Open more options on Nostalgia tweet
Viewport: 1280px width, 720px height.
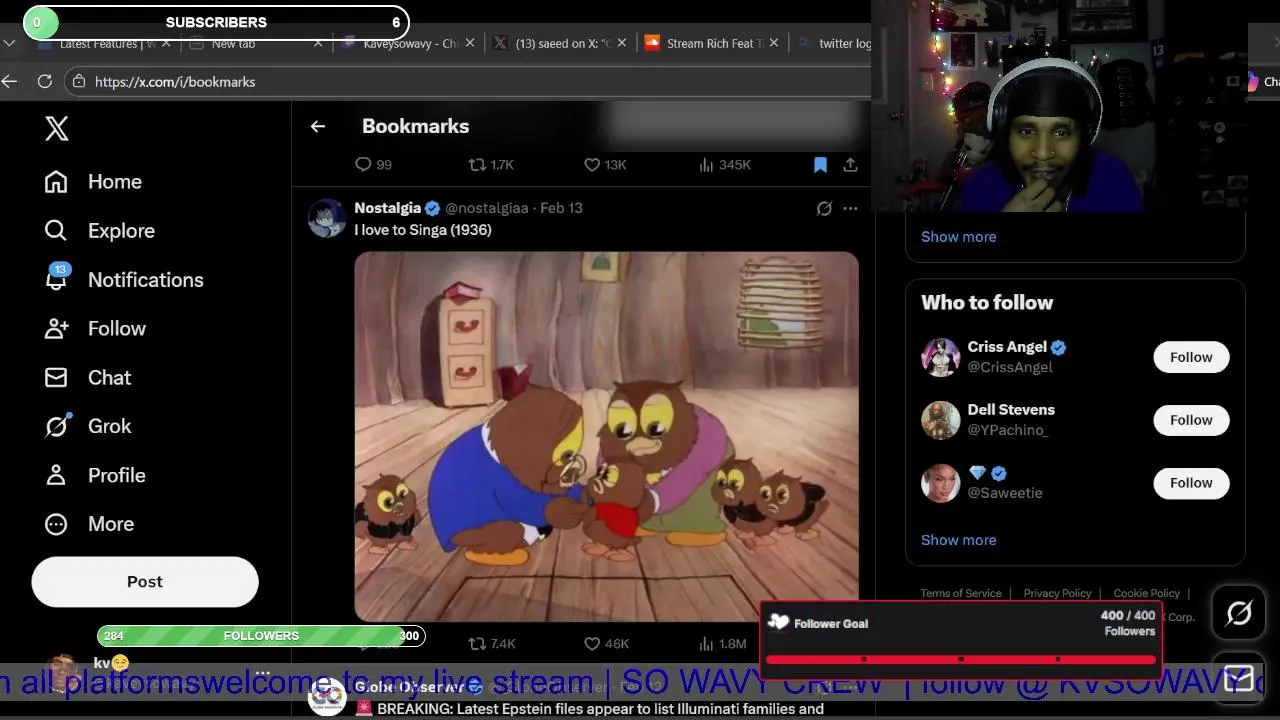(x=850, y=208)
